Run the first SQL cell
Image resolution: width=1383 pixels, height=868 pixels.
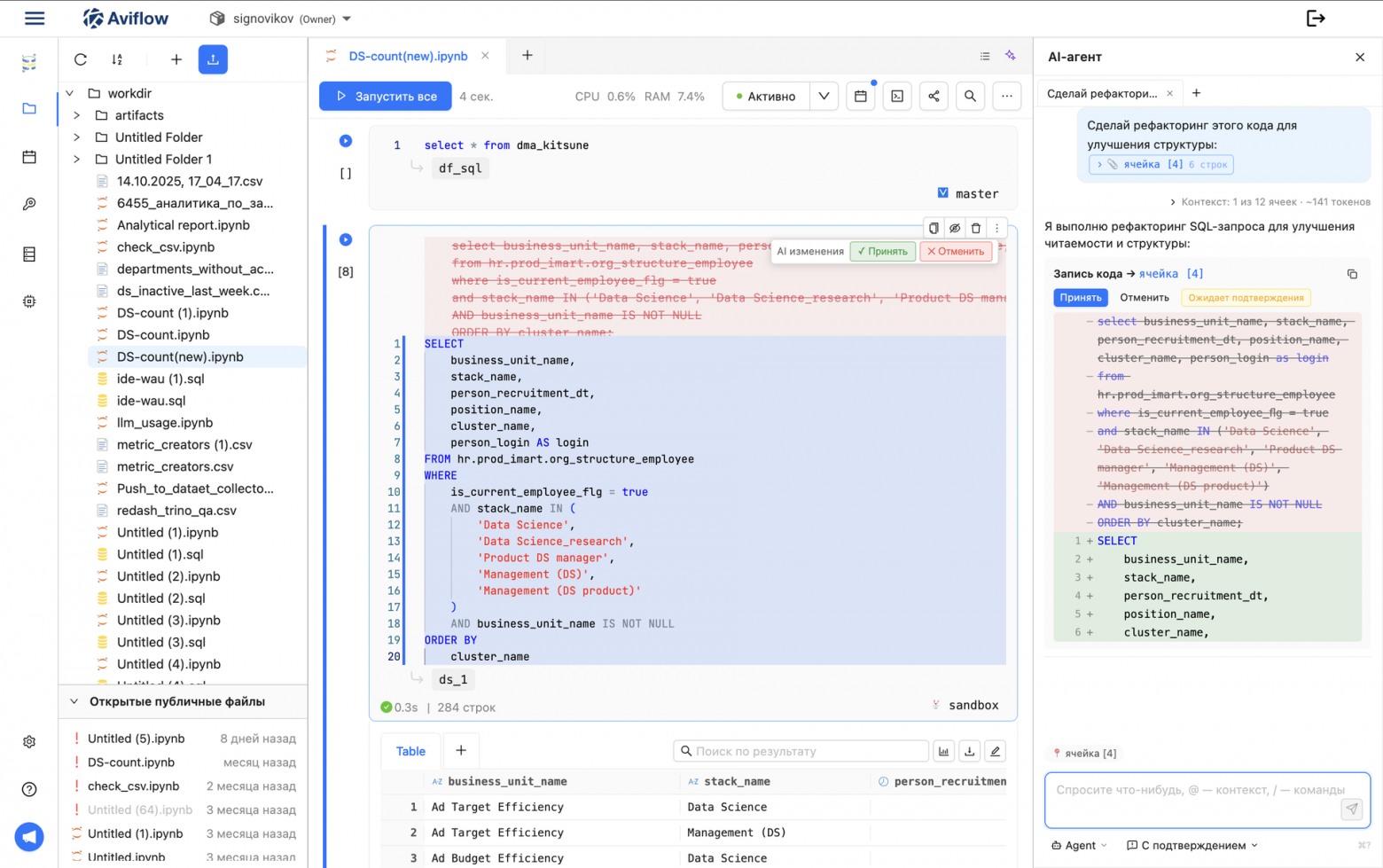pos(346,141)
